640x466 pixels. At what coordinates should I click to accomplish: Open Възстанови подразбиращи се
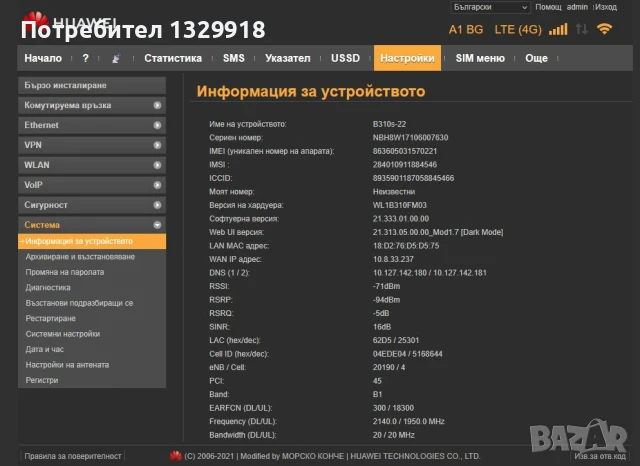79,303
